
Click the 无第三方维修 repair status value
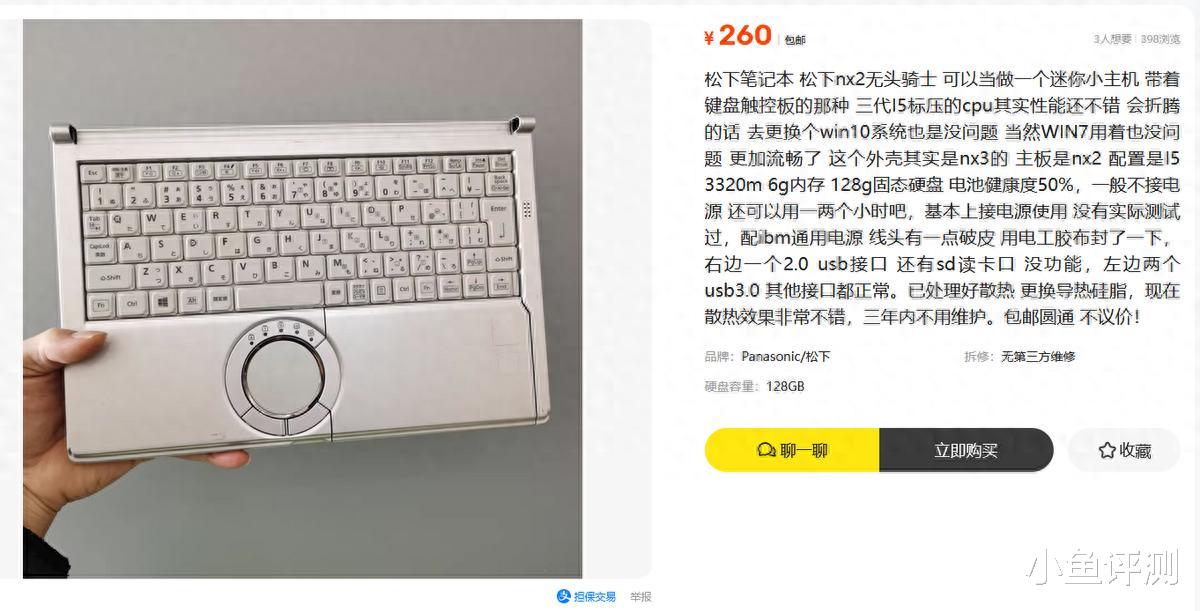[x=1038, y=356]
